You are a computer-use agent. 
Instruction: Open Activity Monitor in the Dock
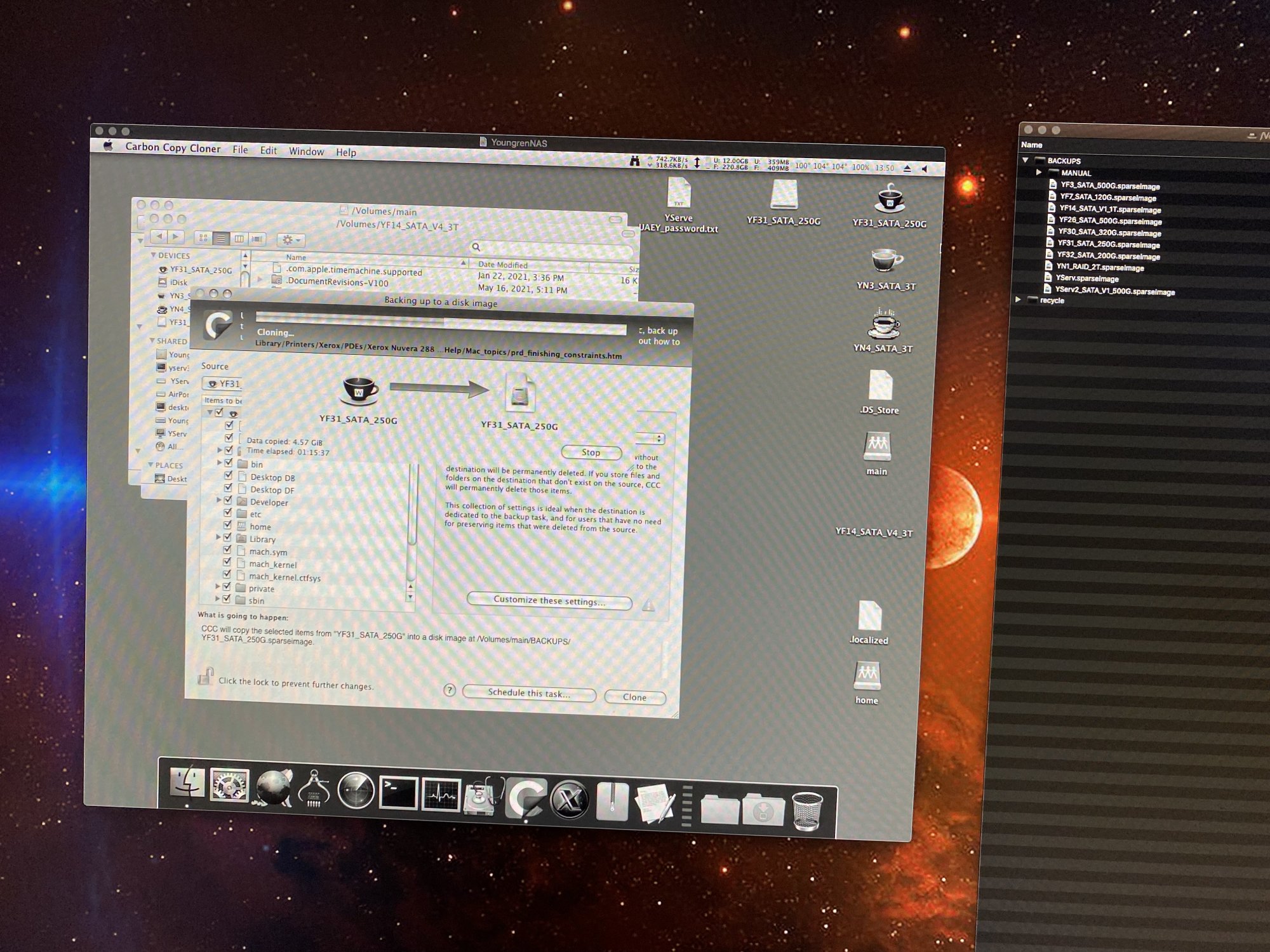[441, 795]
